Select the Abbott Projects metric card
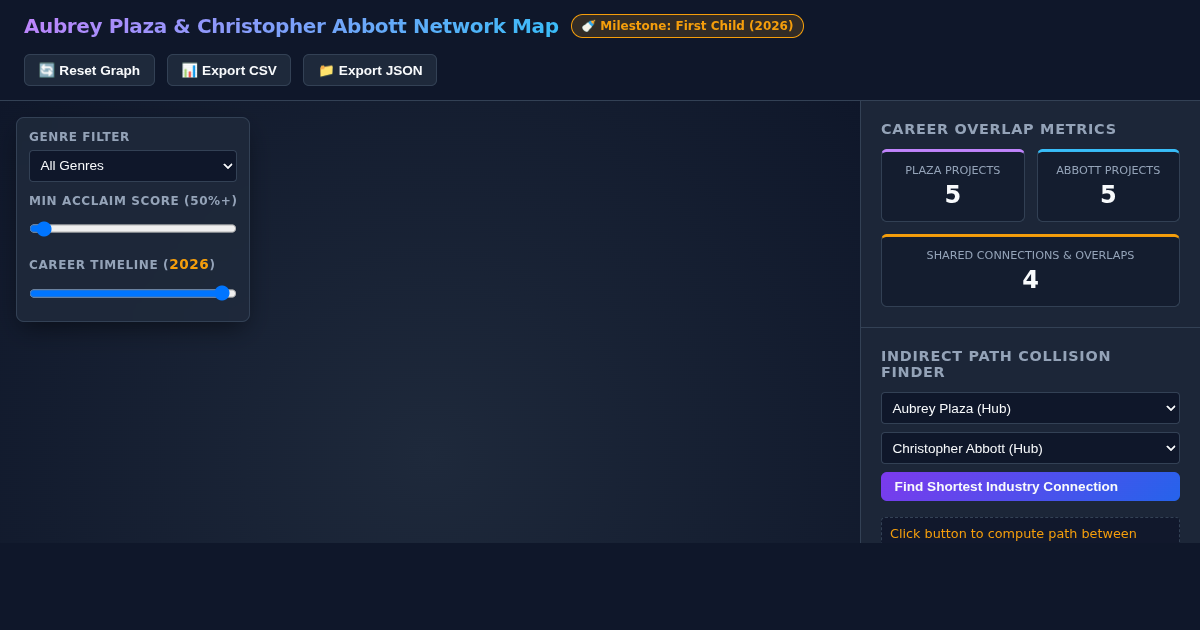Image resolution: width=1200 pixels, height=630 pixels. point(1108,186)
